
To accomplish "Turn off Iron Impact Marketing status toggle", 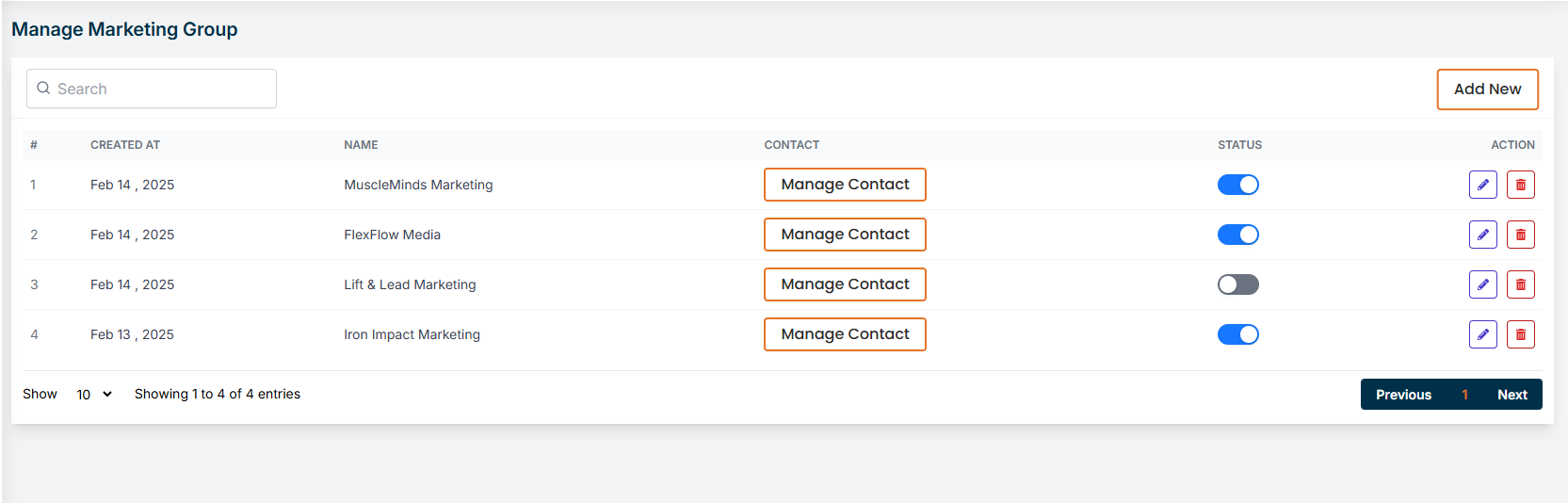I will [x=1237, y=334].
